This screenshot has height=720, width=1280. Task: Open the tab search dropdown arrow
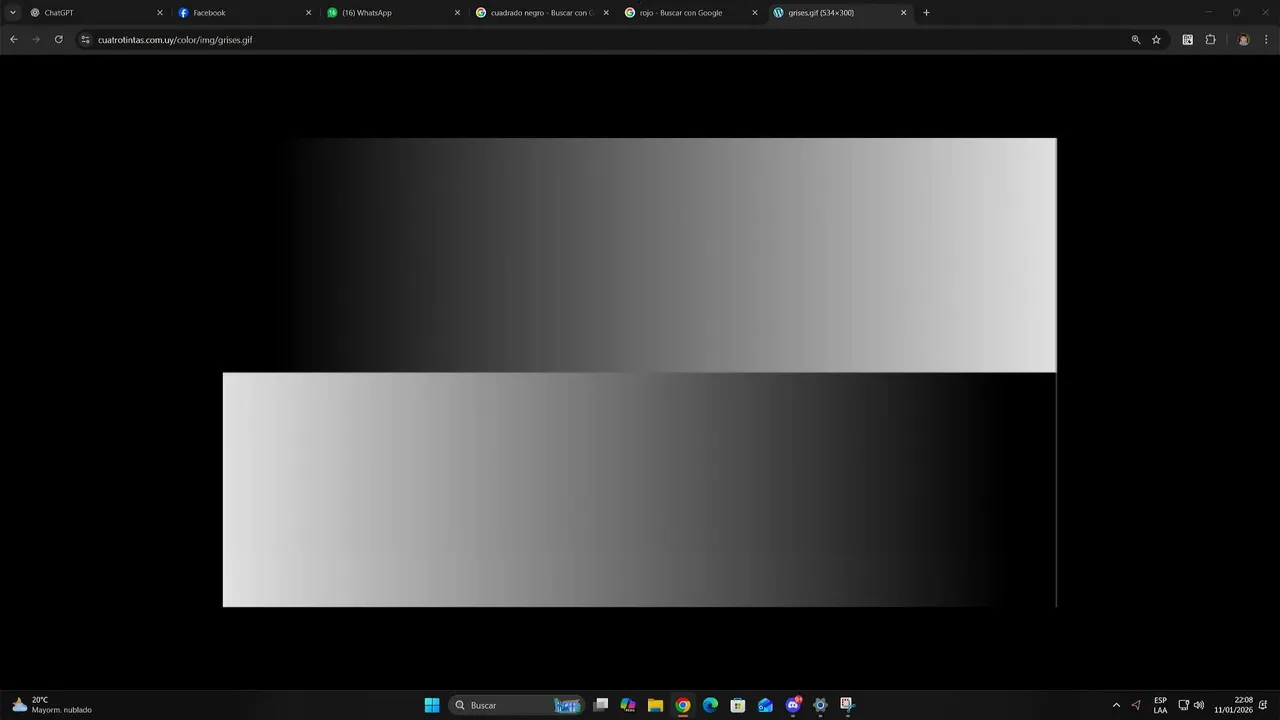point(13,13)
